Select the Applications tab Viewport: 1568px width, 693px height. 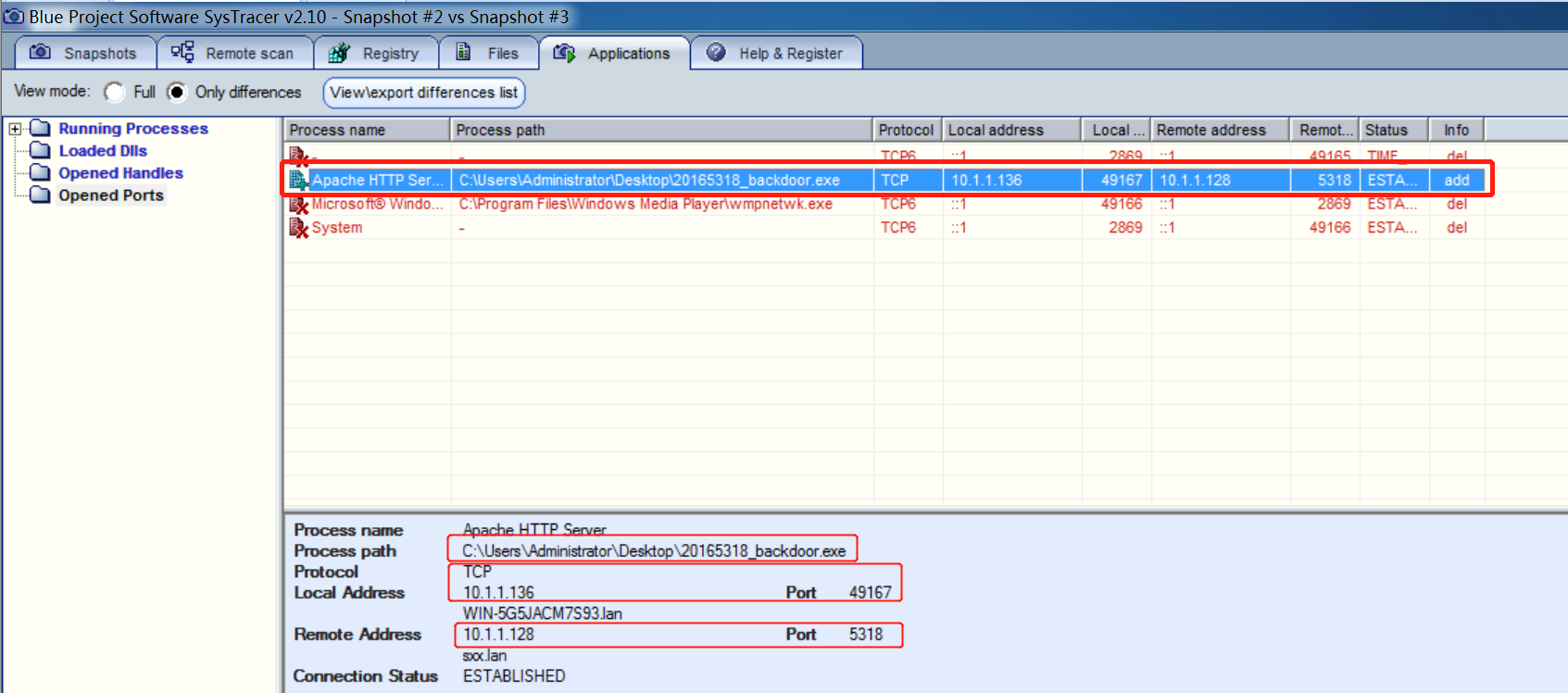click(x=615, y=53)
